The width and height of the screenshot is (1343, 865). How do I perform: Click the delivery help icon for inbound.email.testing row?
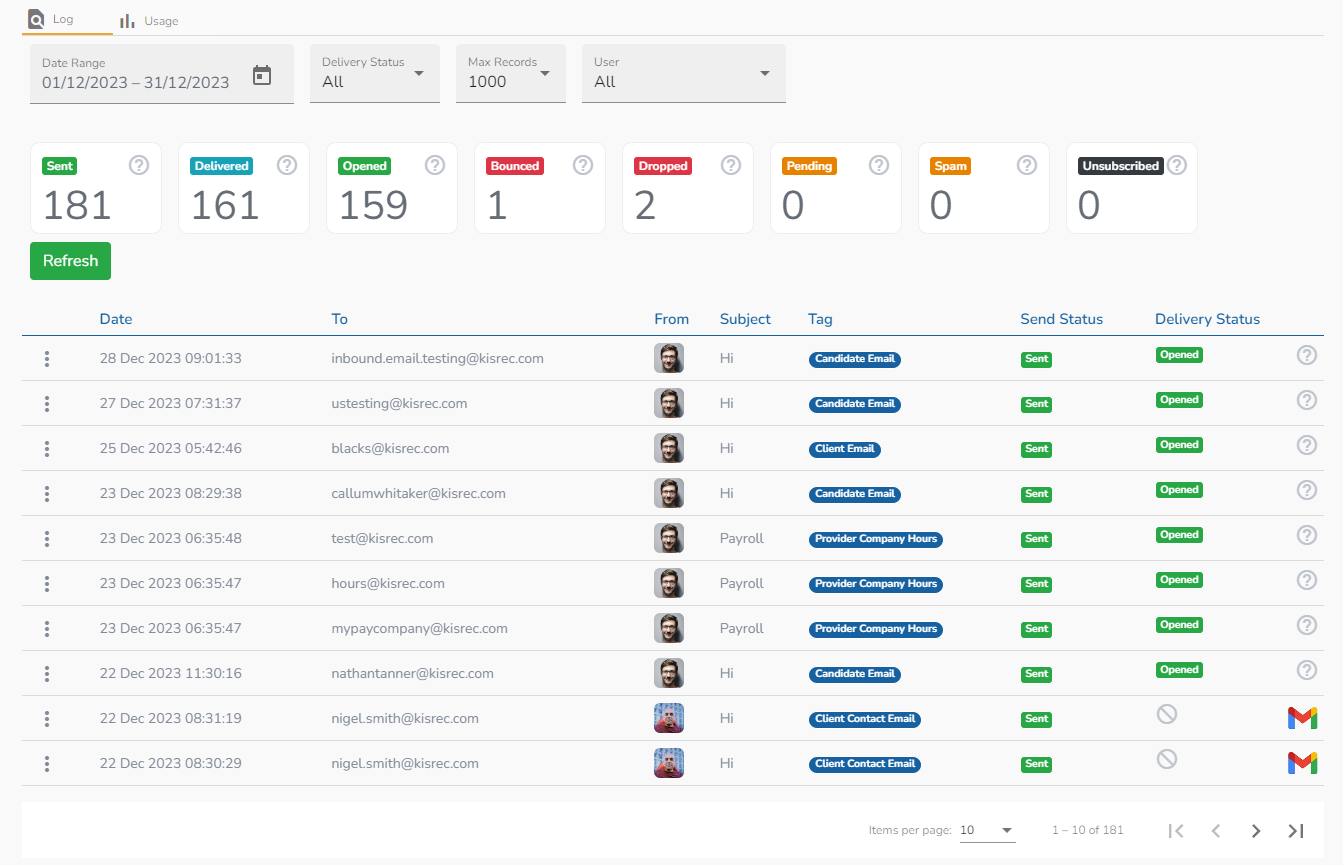click(x=1307, y=355)
